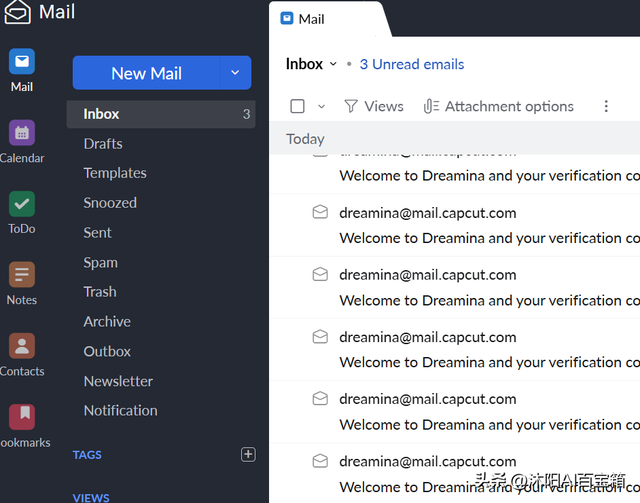The height and width of the screenshot is (503, 640).
Task: Expand the selection options chevron
Action: (x=322, y=107)
